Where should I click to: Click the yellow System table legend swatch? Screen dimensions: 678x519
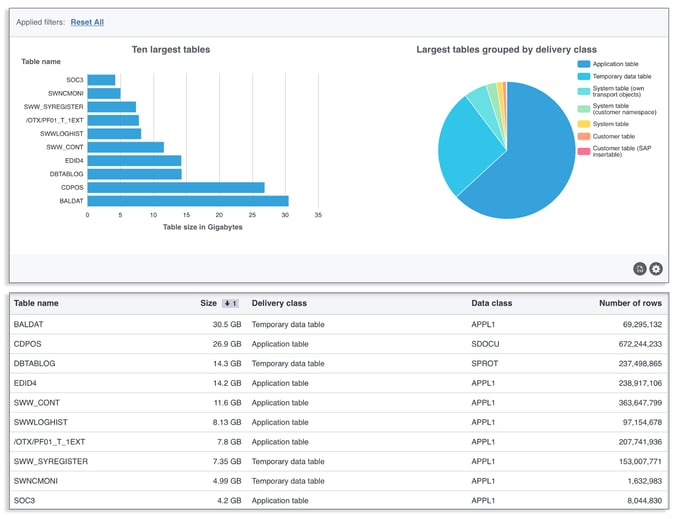pos(584,124)
